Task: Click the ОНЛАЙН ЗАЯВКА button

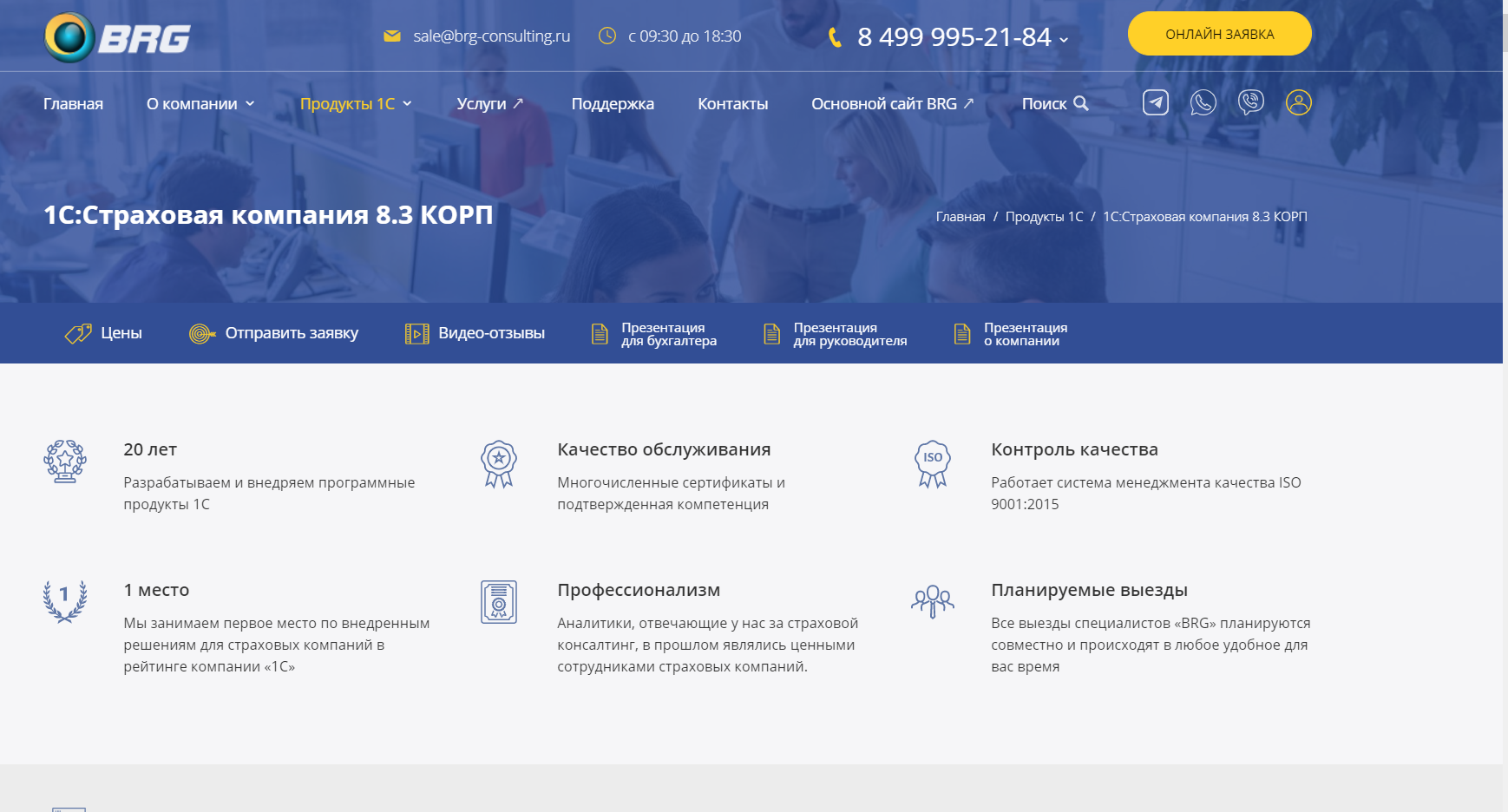Action: coord(1219,34)
